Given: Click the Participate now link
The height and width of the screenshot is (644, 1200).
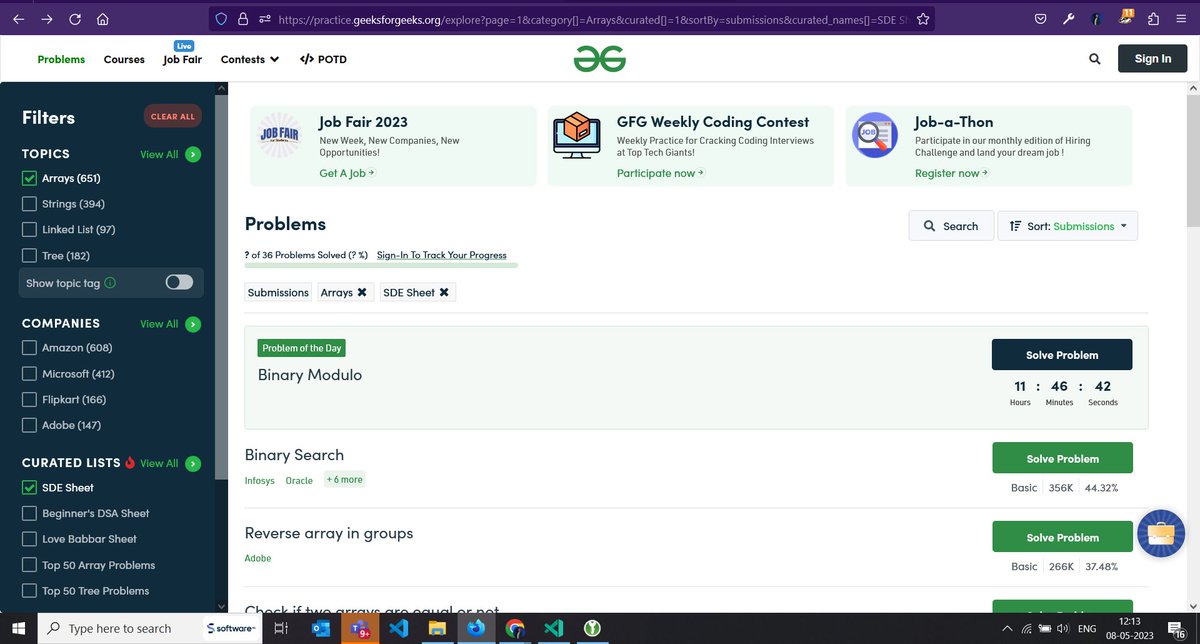Looking at the screenshot, I should click(x=660, y=173).
